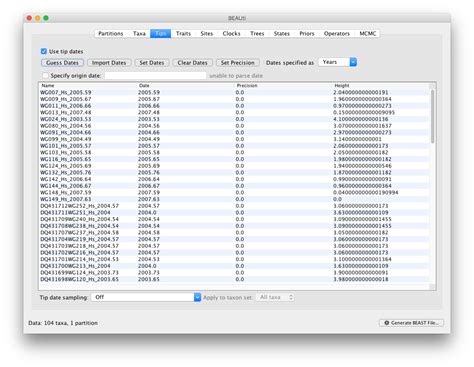Open the States tab

tap(282, 33)
